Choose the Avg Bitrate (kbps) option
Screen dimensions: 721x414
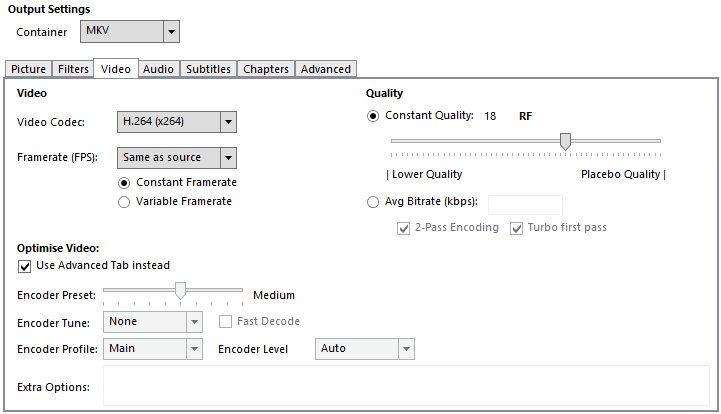click(374, 202)
